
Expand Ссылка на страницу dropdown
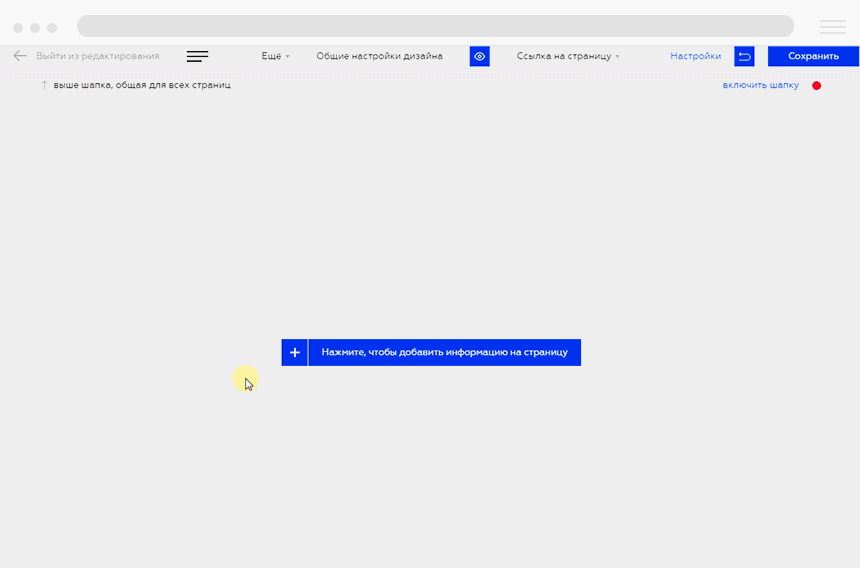tap(568, 56)
